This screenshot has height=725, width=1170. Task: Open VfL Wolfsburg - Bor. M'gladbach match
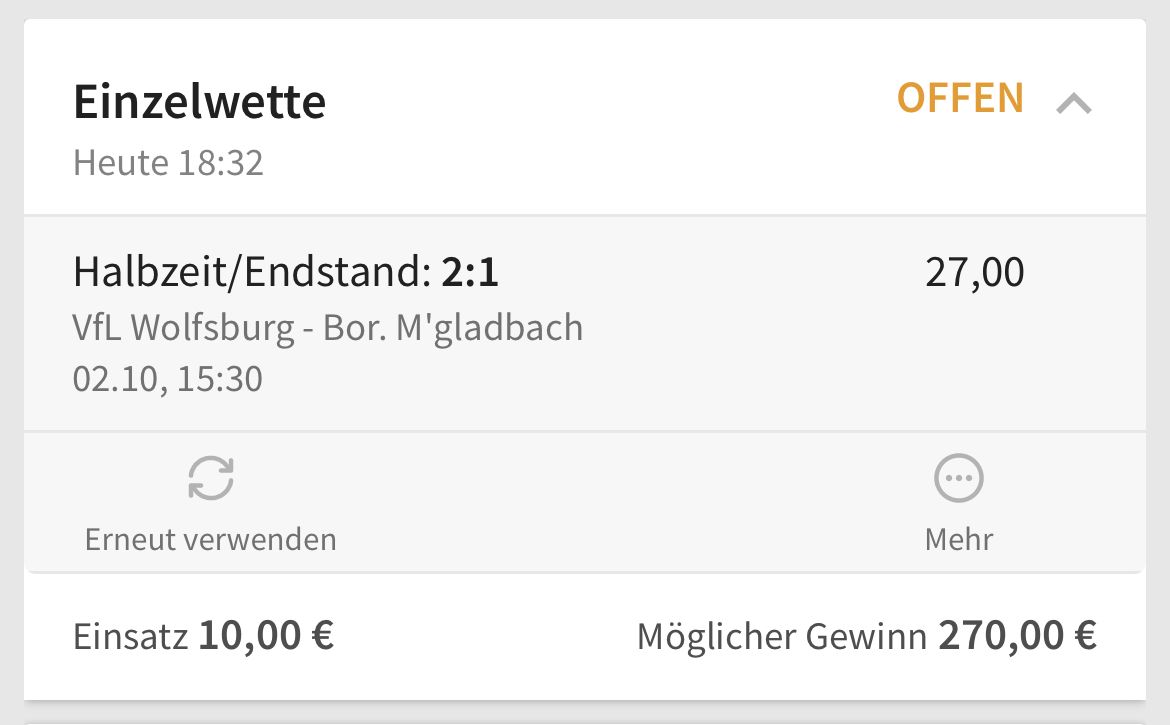click(328, 328)
